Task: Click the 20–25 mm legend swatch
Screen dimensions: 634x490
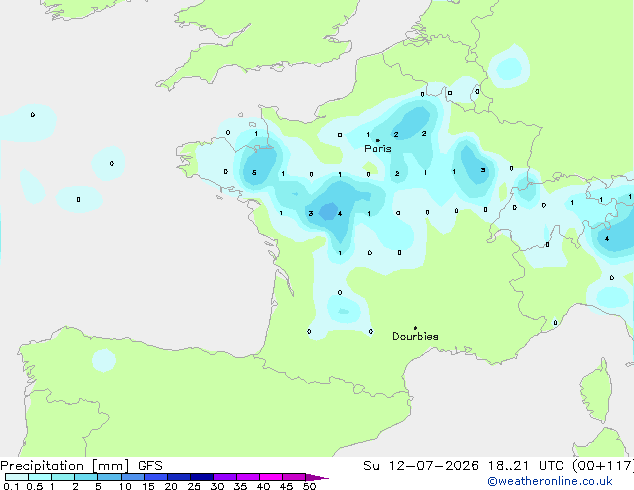Action: pos(179,477)
